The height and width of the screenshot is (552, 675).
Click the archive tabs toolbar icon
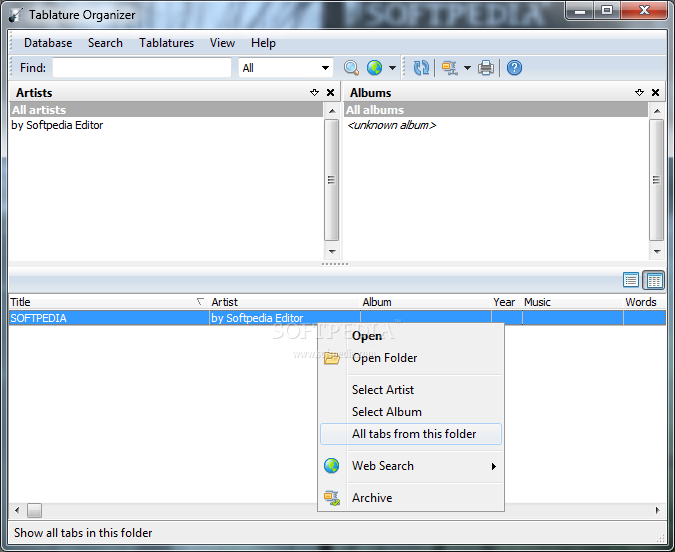tap(450, 68)
